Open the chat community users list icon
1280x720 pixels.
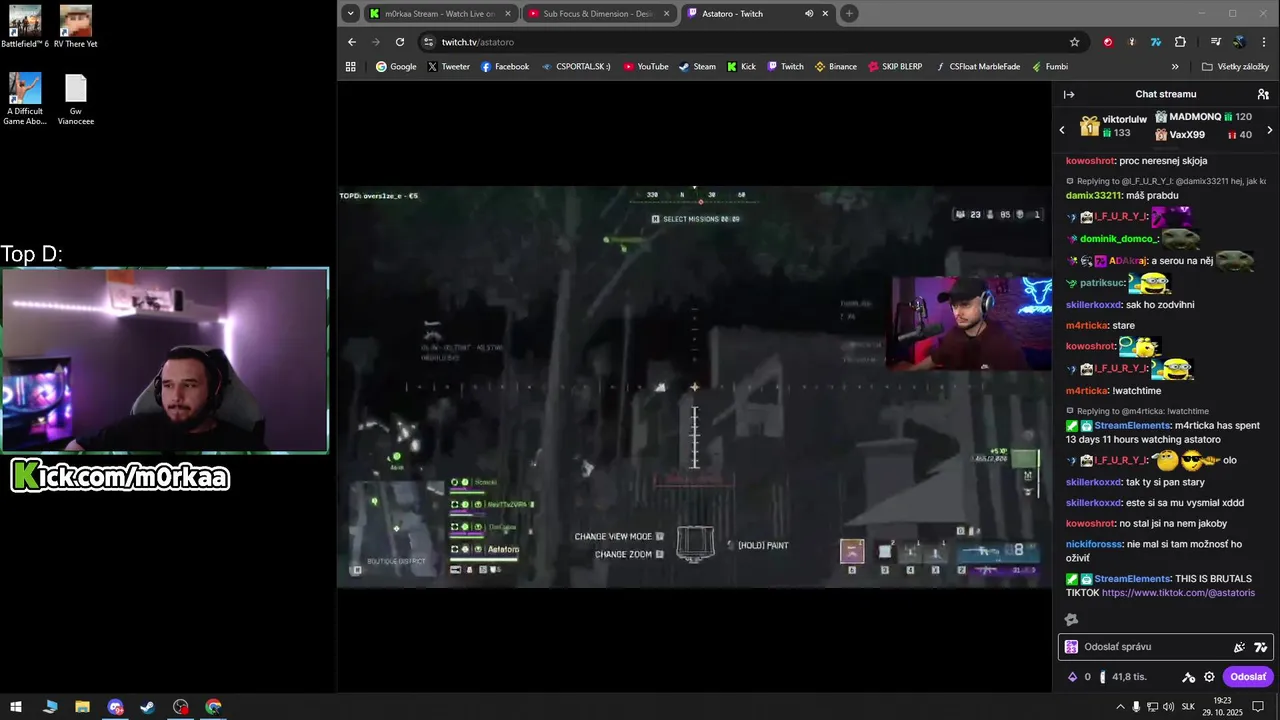click(1263, 94)
